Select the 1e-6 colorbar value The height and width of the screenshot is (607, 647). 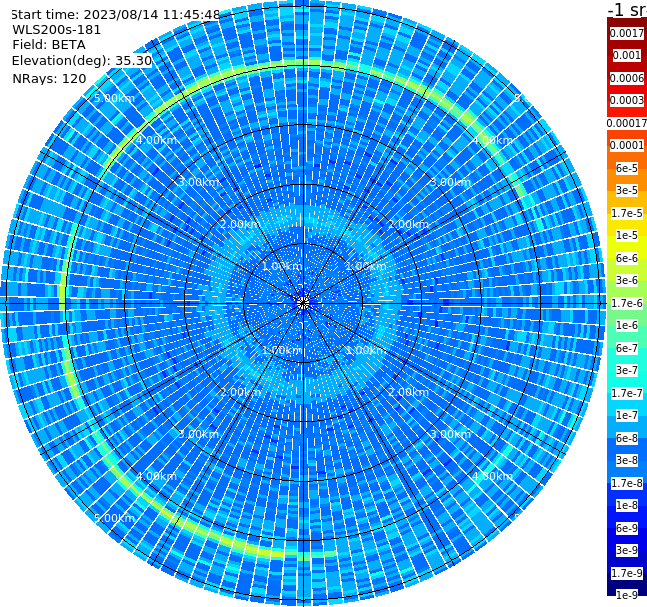click(x=627, y=325)
